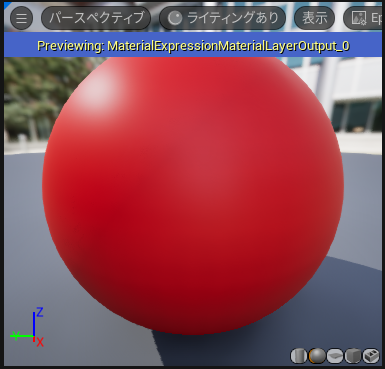Open the viewport hamburger options menu
The height and width of the screenshot is (369, 385).
click(x=21, y=18)
